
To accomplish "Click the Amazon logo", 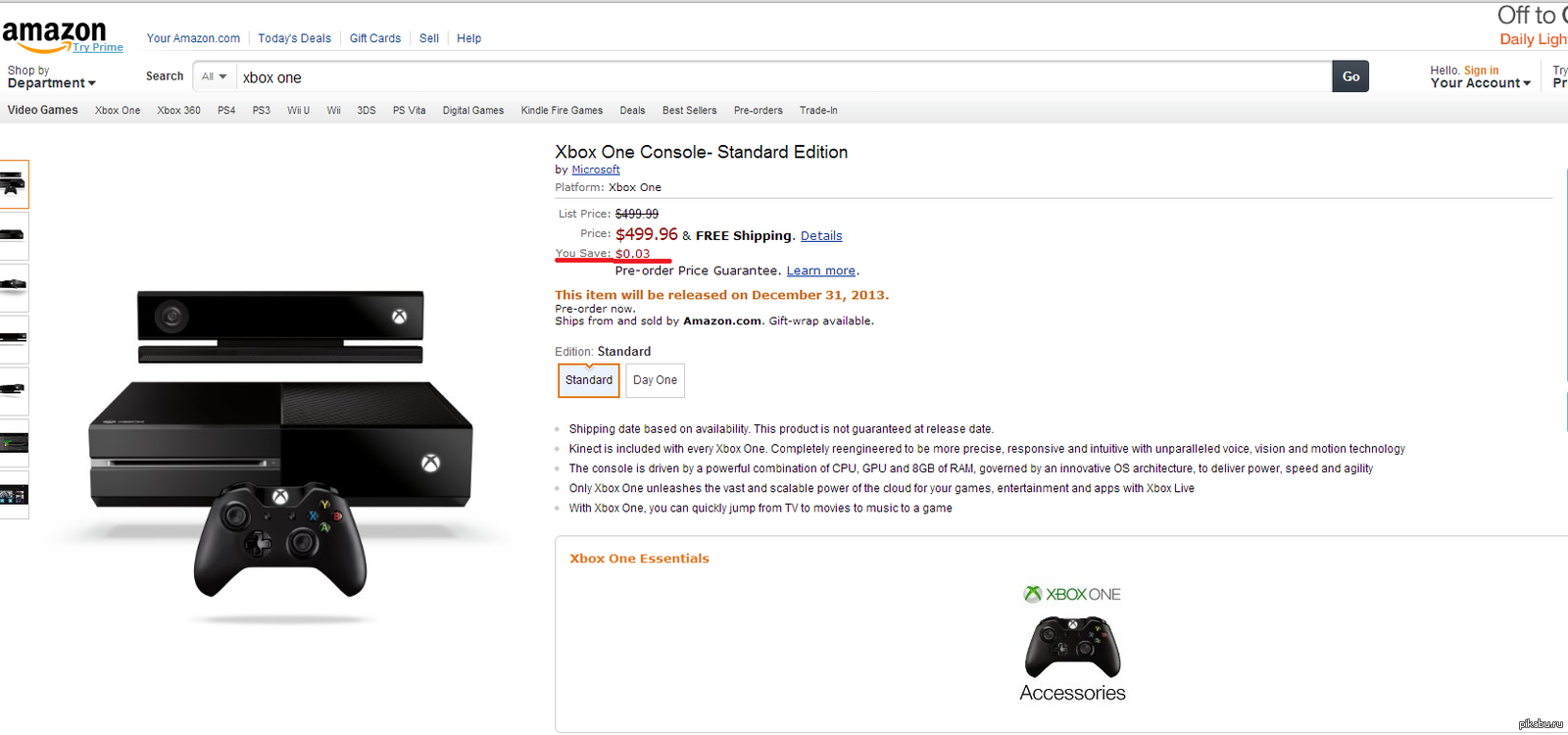I will [x=54, y=33].
